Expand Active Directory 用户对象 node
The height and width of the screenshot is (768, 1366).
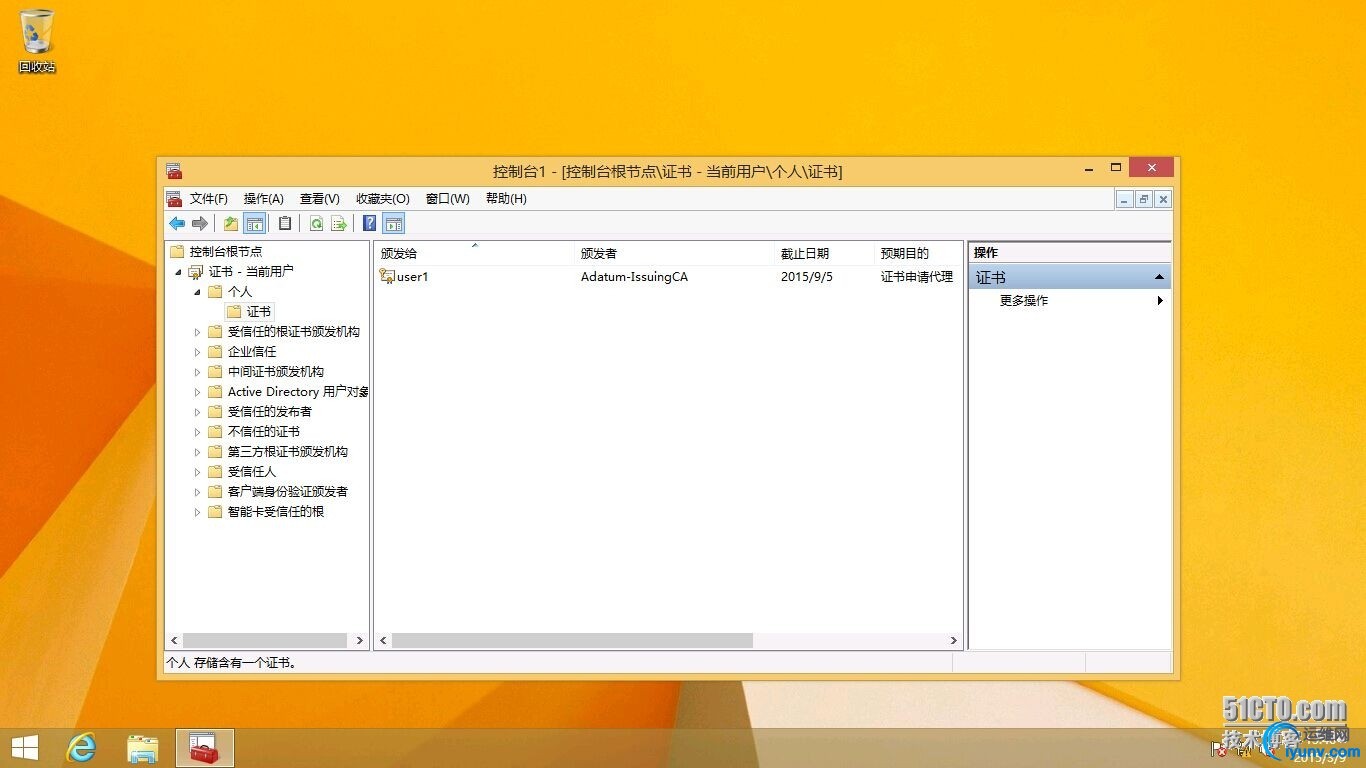click(198, 392)
